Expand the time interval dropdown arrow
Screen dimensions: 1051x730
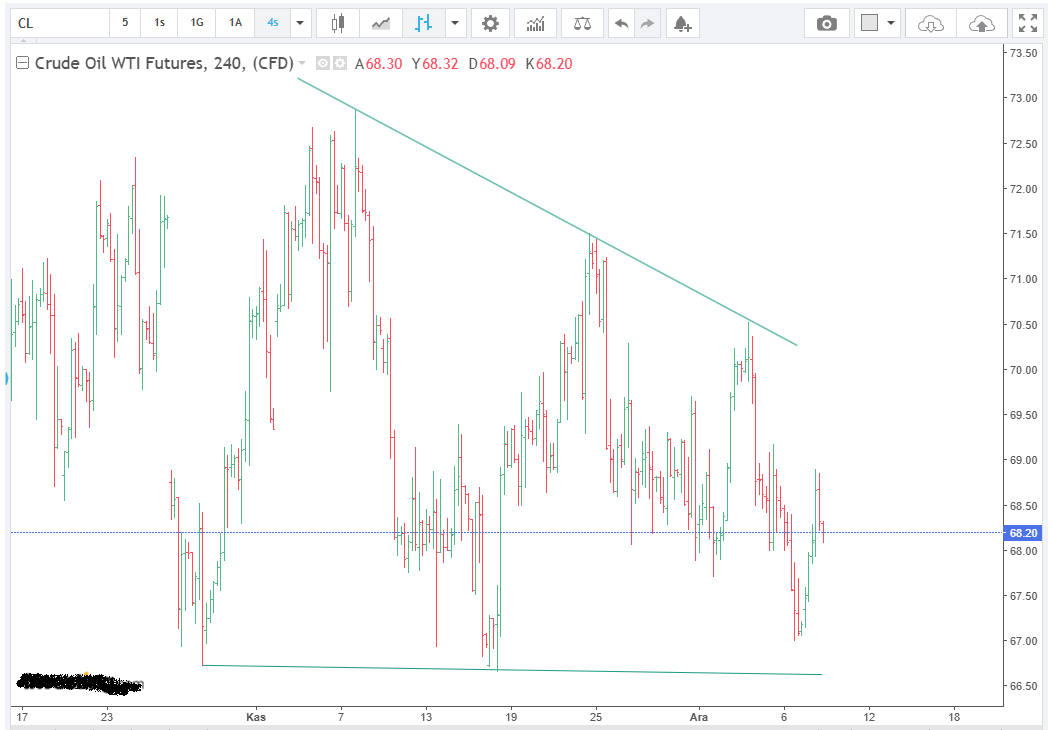click(x=301, y=22)
